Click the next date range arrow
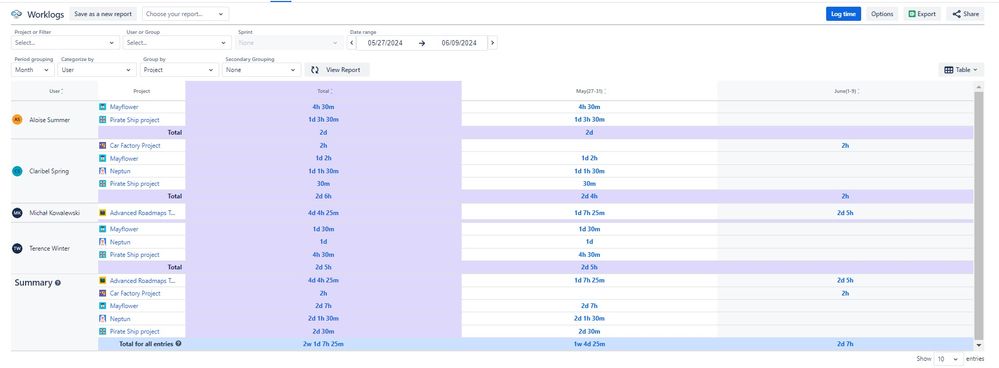This screenshot has height=368, width=999. (x=492, y=43)
